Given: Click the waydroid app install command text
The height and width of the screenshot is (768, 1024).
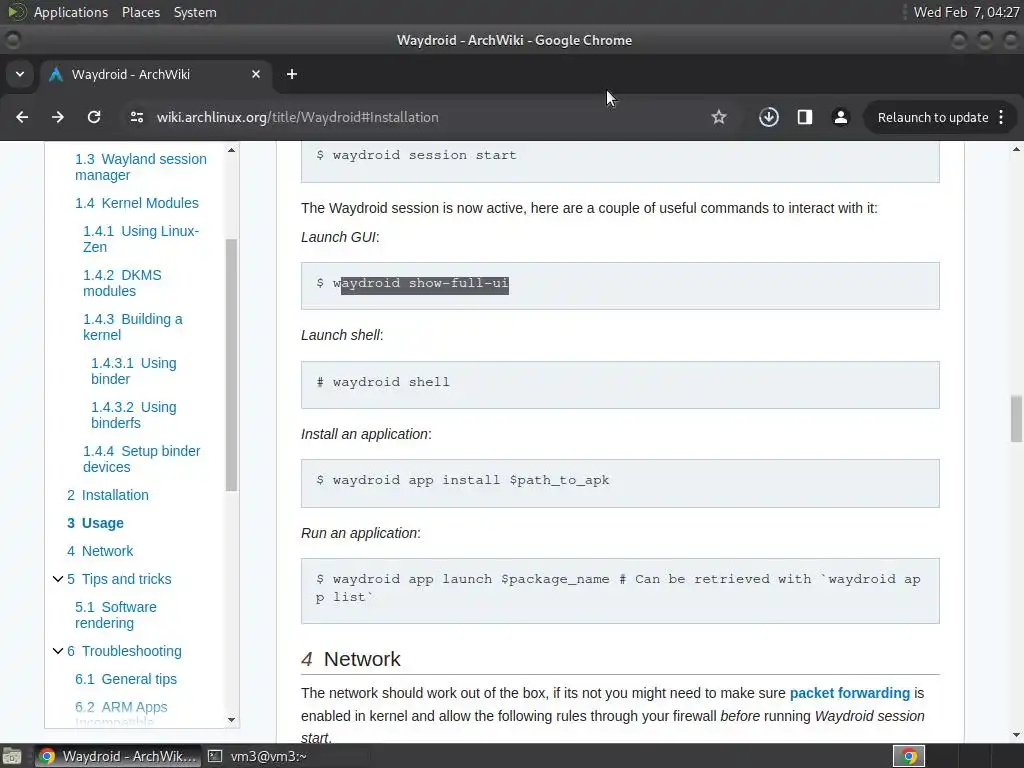Looking at the screenshot, I should coord(470,480).
